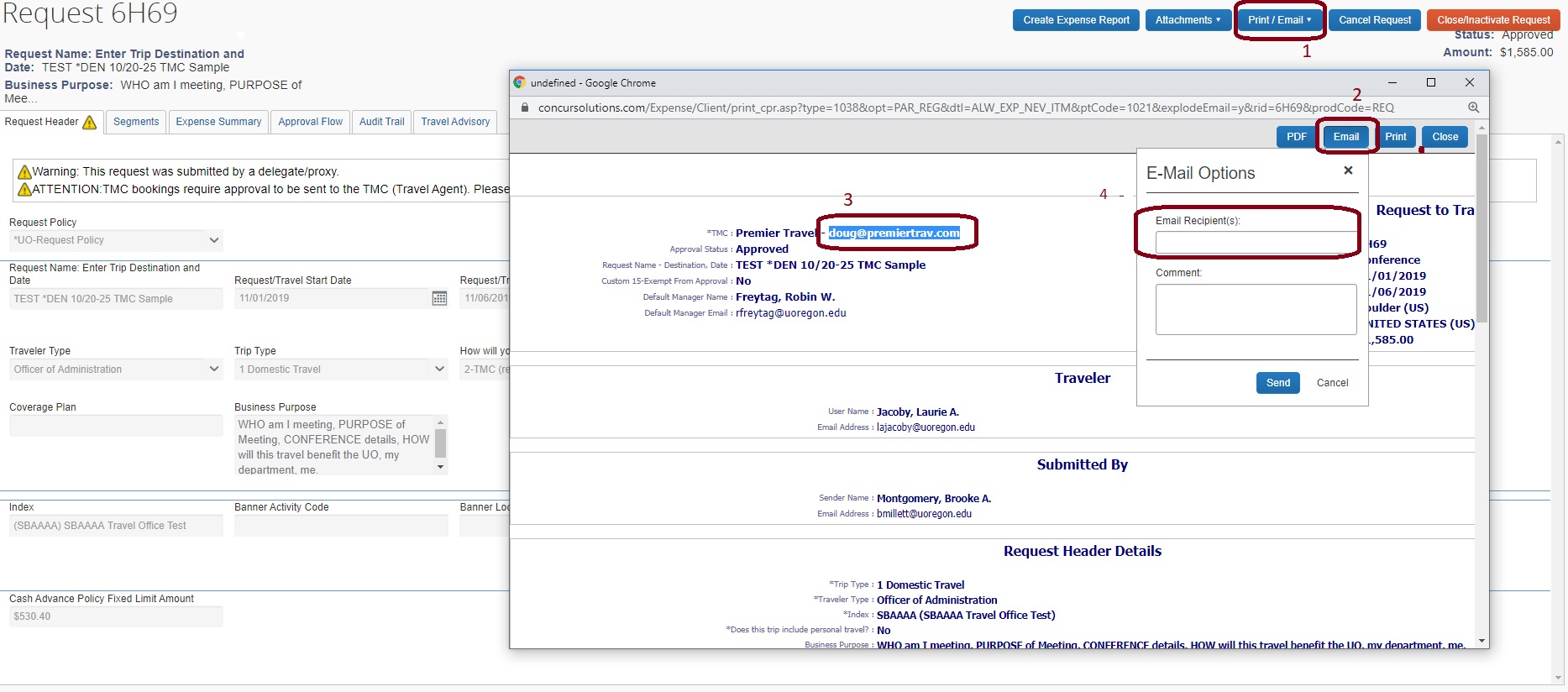Click the Request Name text field
Screen dimensions: 1568x692
coord(116,299)
